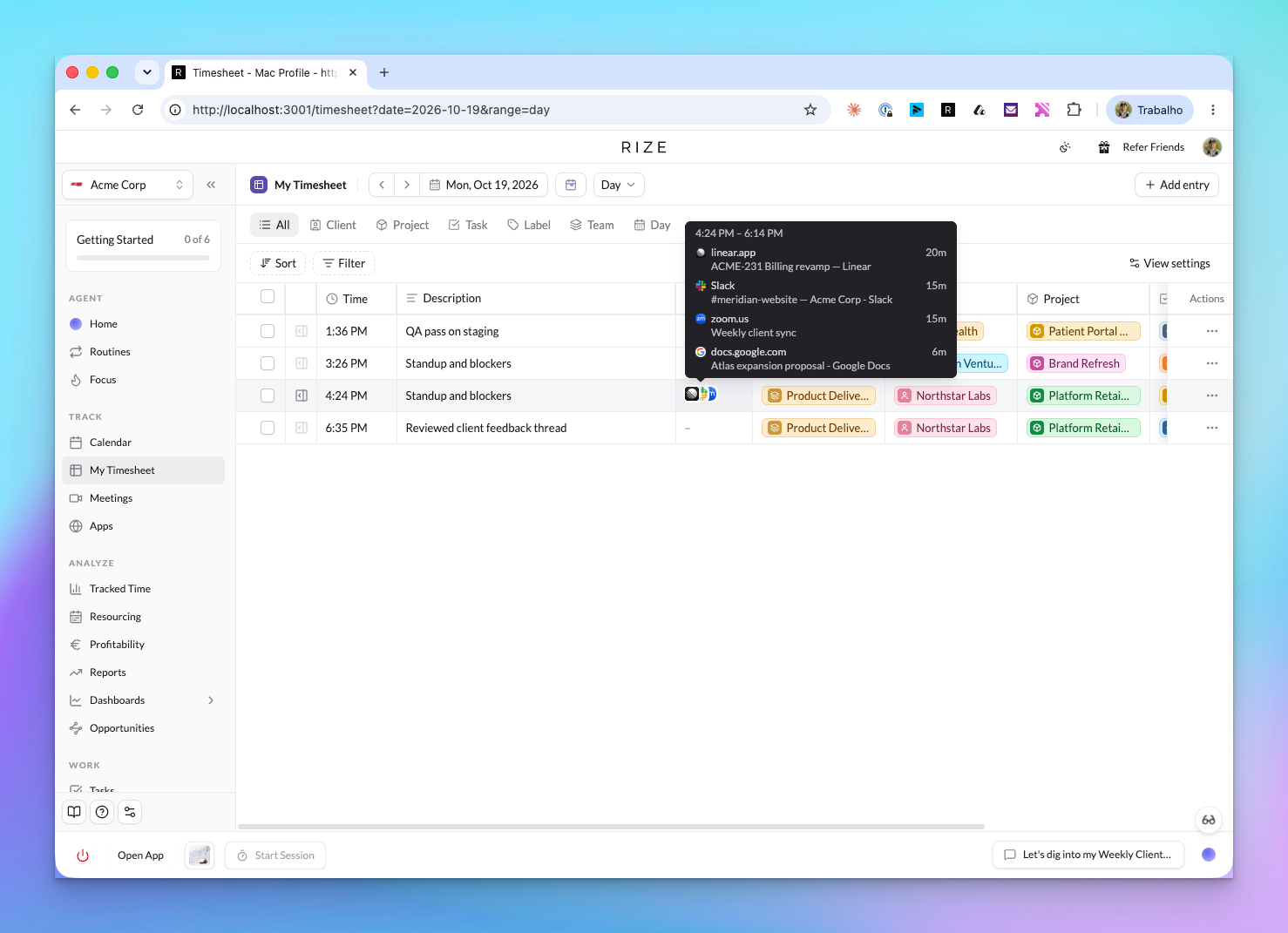Open the Day range dropdown
This screenshot has width=1288, height=933.
(x=619, y=185)
